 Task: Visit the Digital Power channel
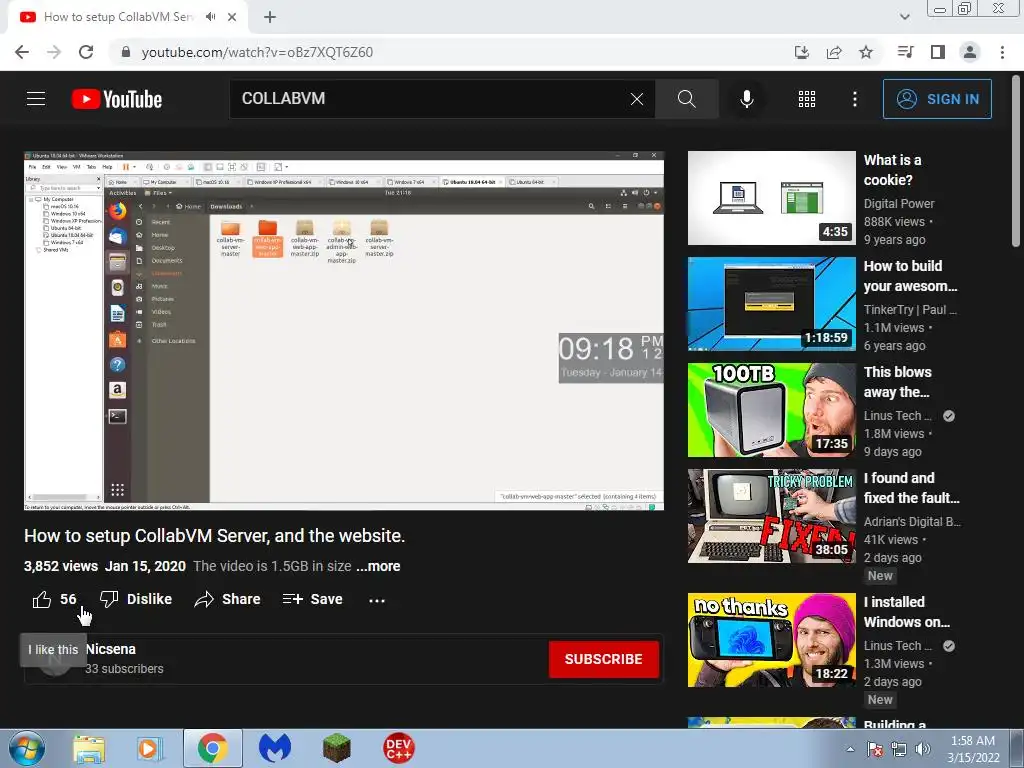pos(899,204)
